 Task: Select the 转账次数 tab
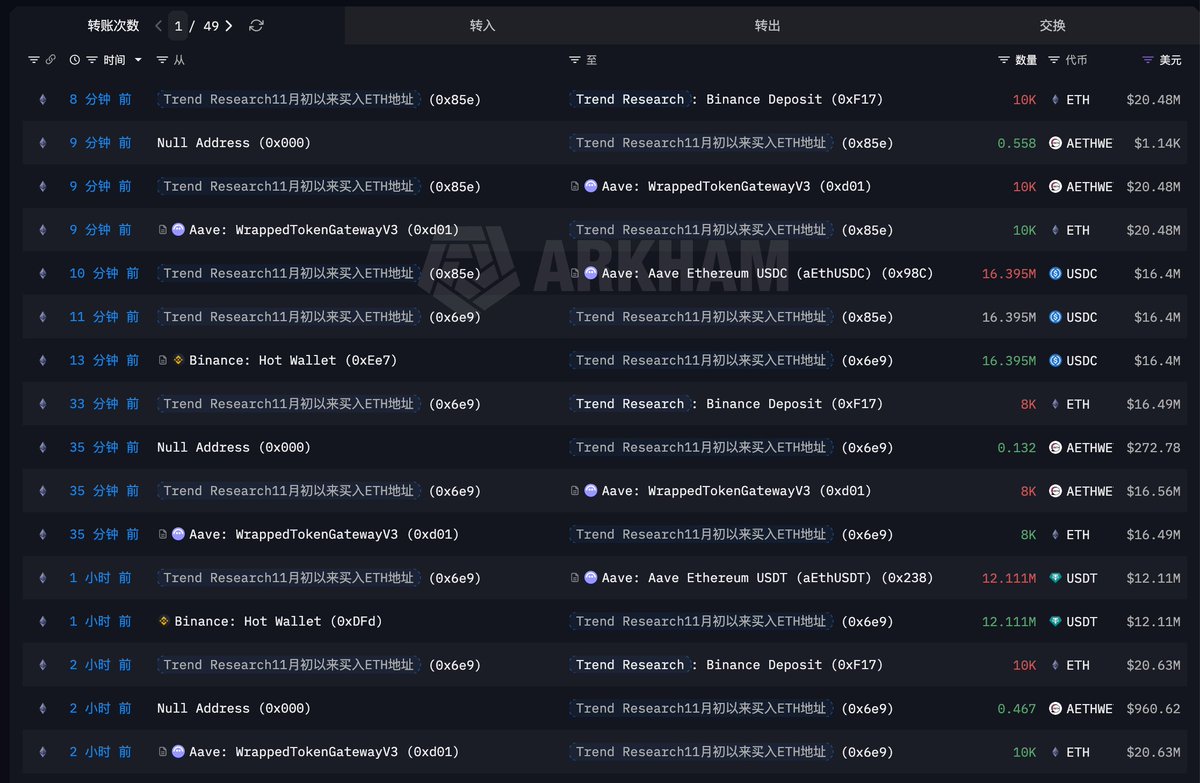(x=113, y=26)
